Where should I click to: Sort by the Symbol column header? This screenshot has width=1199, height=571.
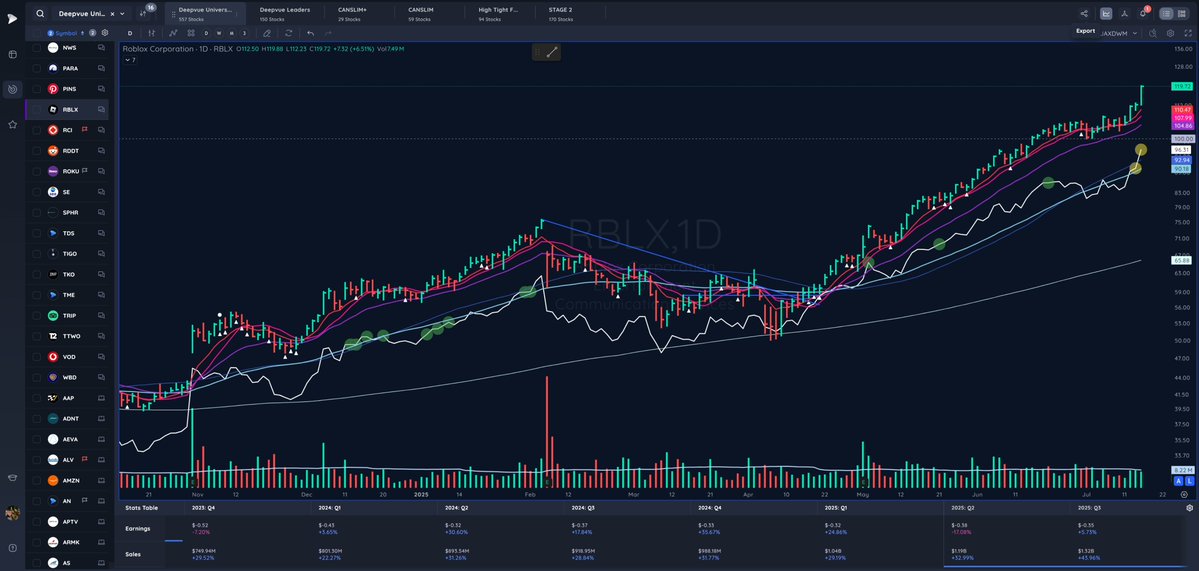click(x=67, y=33)
